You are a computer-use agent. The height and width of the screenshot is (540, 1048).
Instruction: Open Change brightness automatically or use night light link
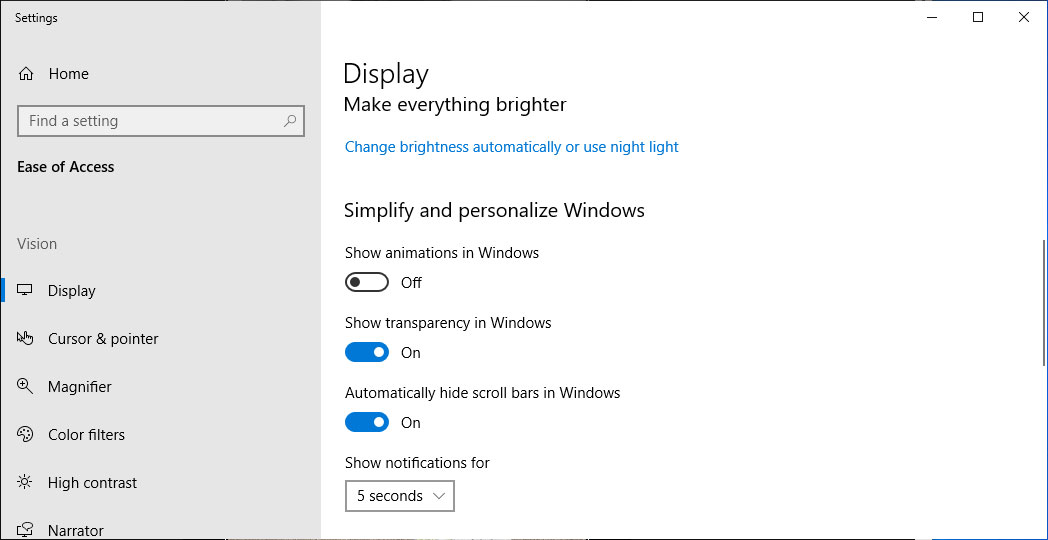(x=511, y=146)
